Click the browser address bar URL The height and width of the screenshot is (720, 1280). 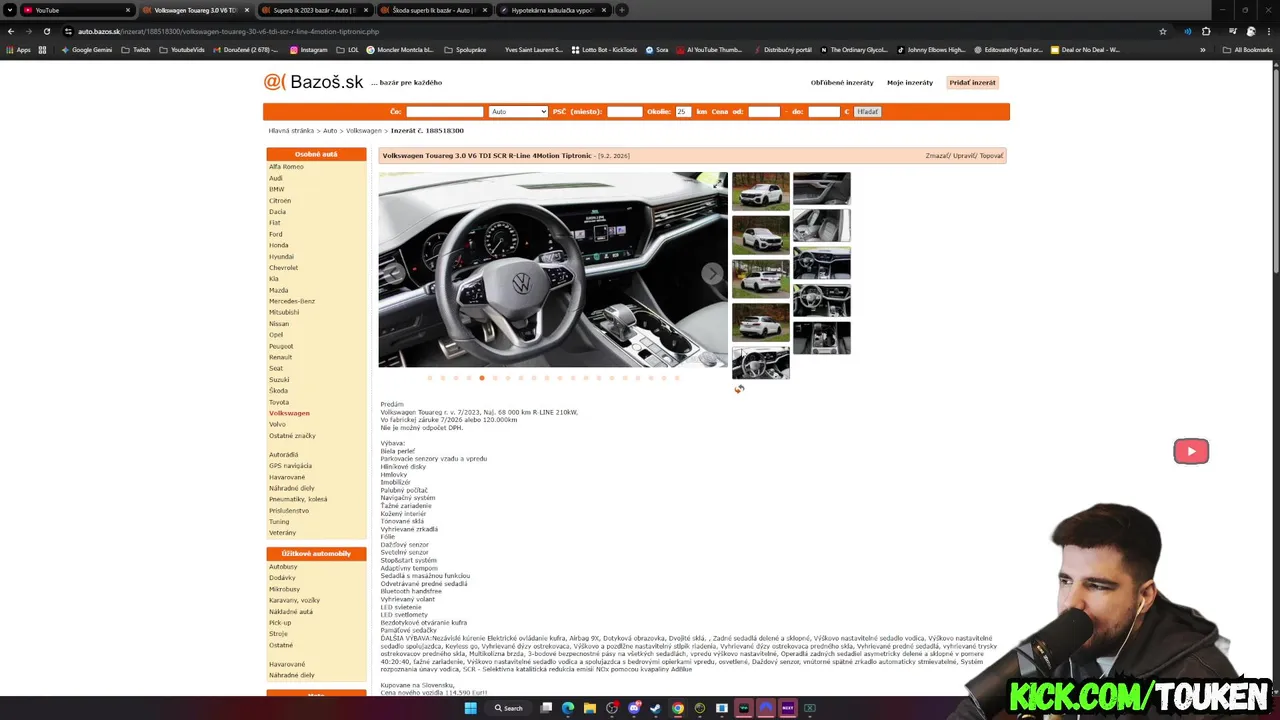click(229, 31)
